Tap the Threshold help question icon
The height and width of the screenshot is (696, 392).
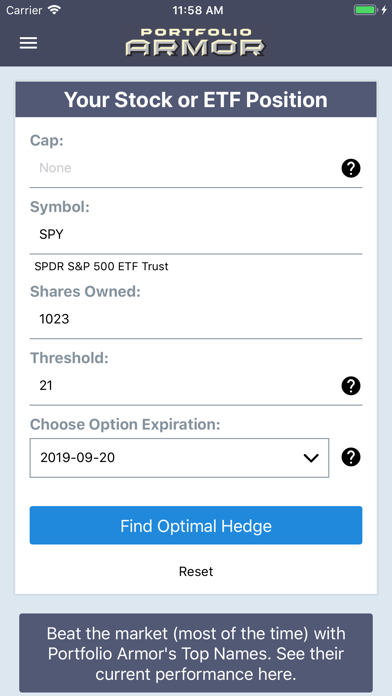tap(351, 386)
